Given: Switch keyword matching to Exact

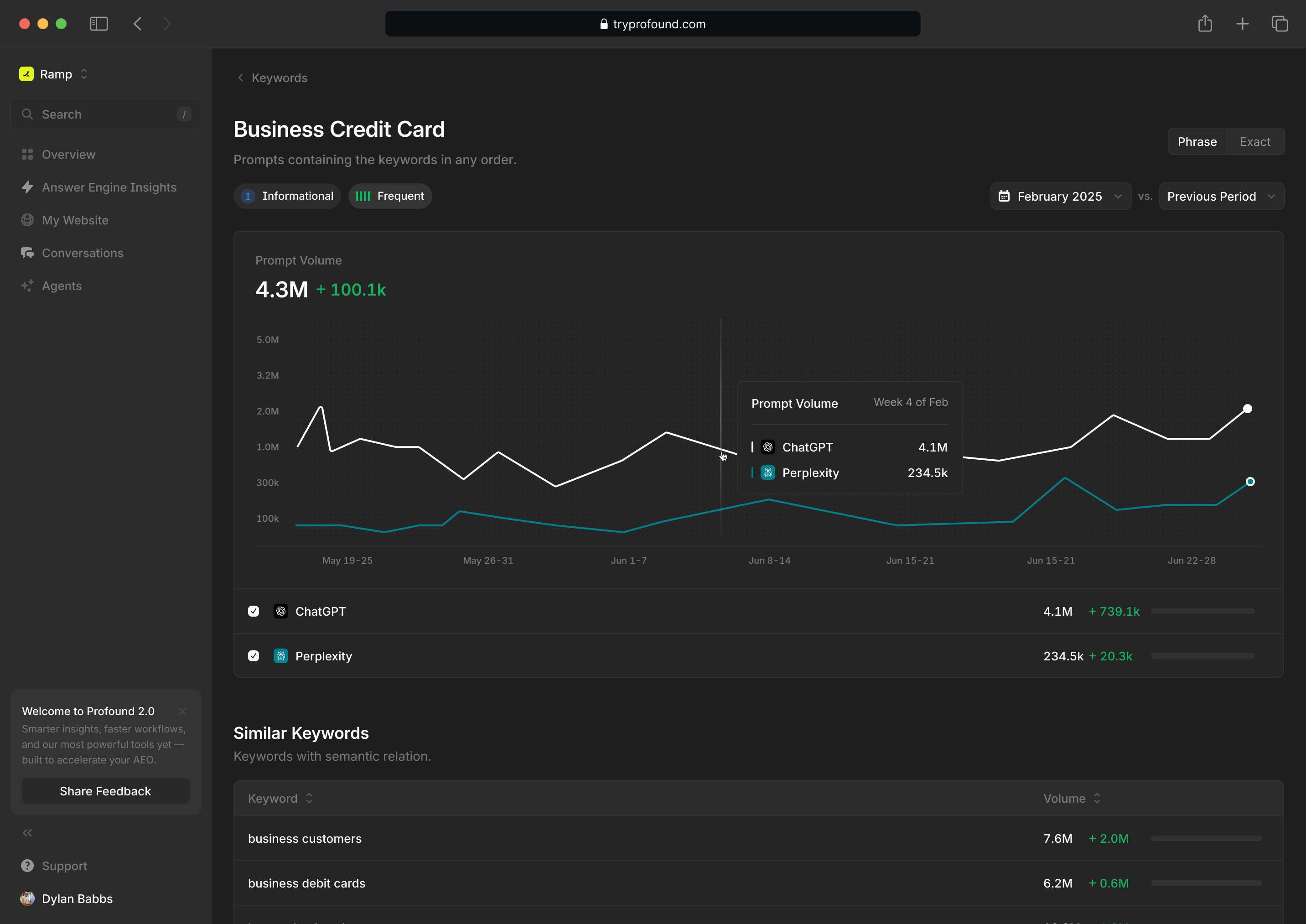Looking at the screenshot, I should click(1255, 142).
